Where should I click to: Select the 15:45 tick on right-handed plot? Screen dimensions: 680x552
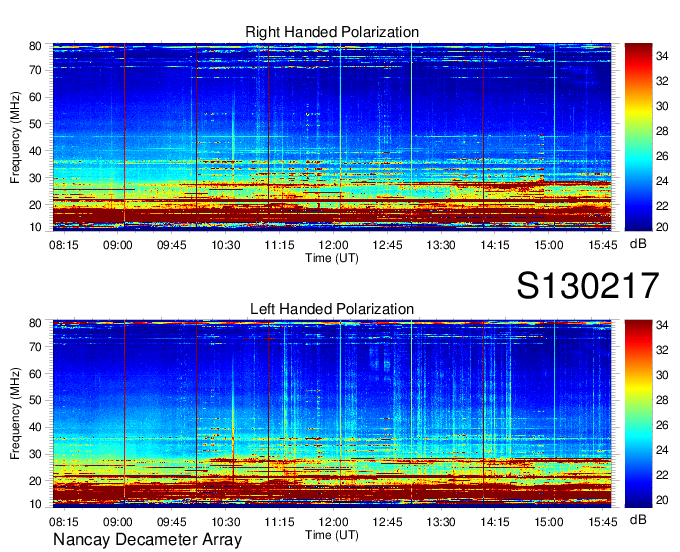602,245
